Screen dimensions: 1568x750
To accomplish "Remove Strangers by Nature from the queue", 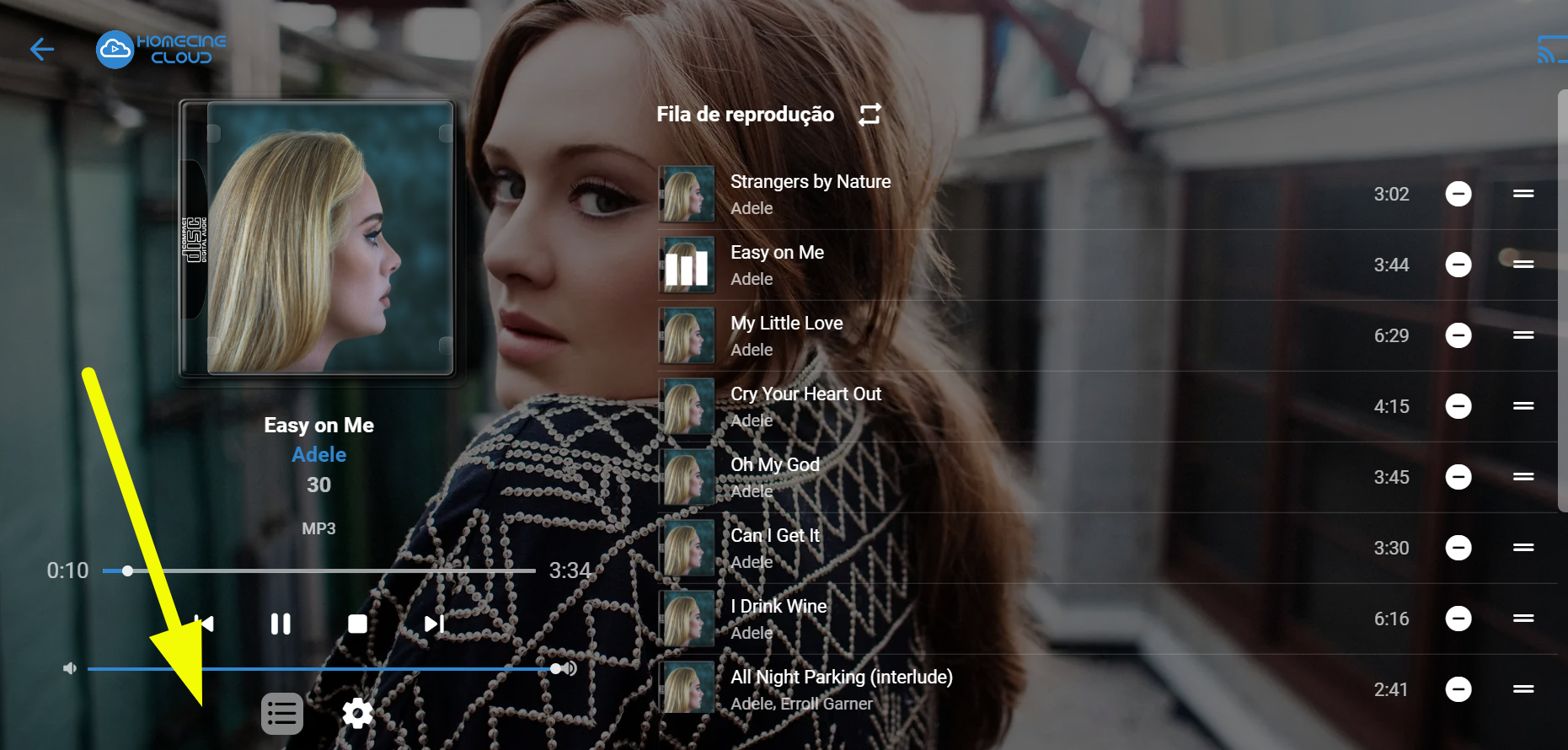I will coord(1458,194).
